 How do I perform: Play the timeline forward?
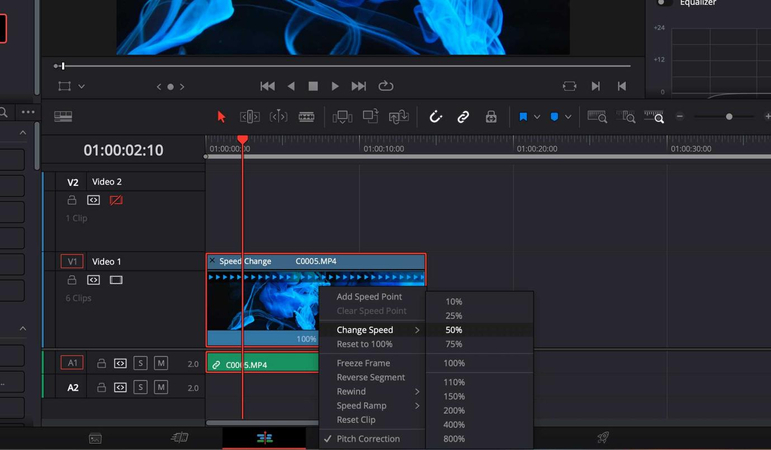coord(335,86)
